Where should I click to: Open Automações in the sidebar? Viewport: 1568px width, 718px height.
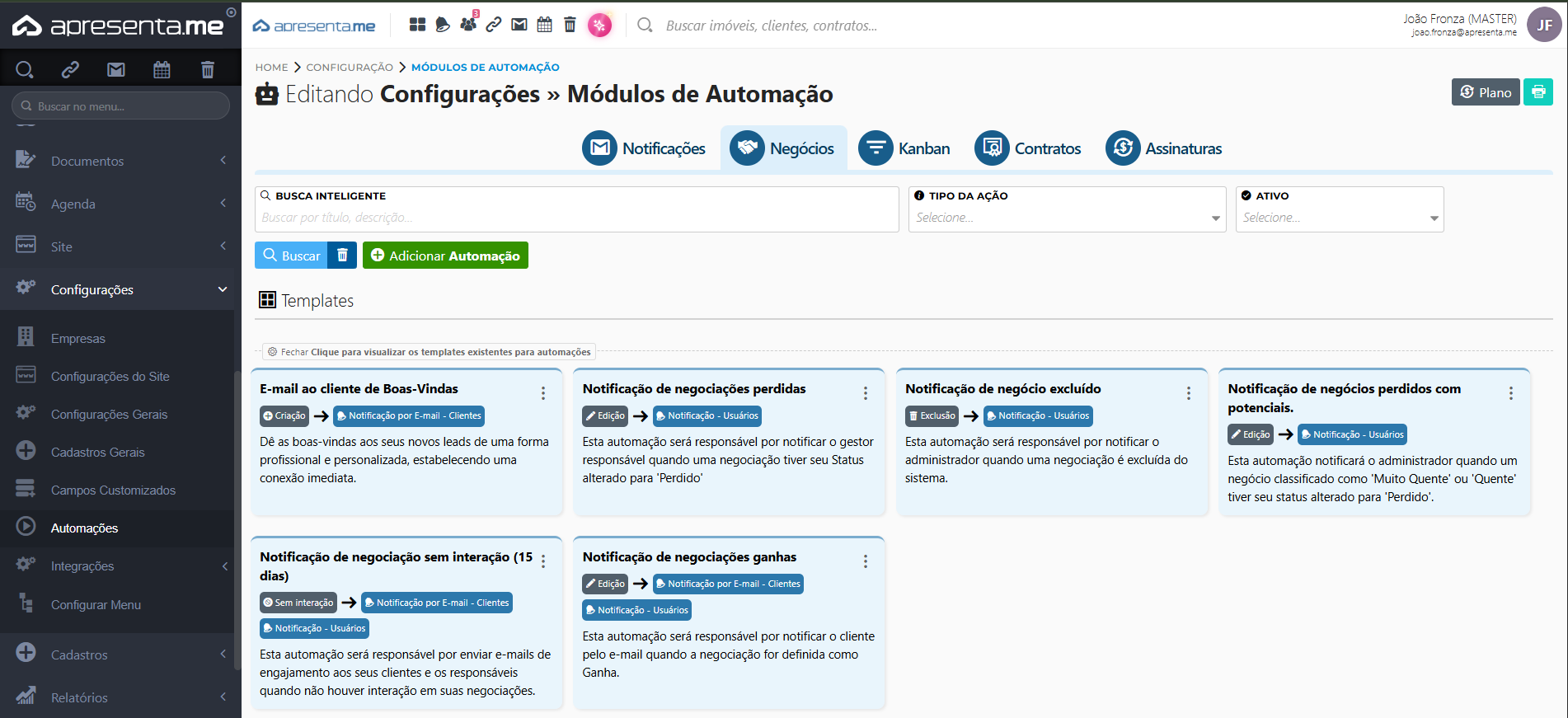(x=117, y=528)
